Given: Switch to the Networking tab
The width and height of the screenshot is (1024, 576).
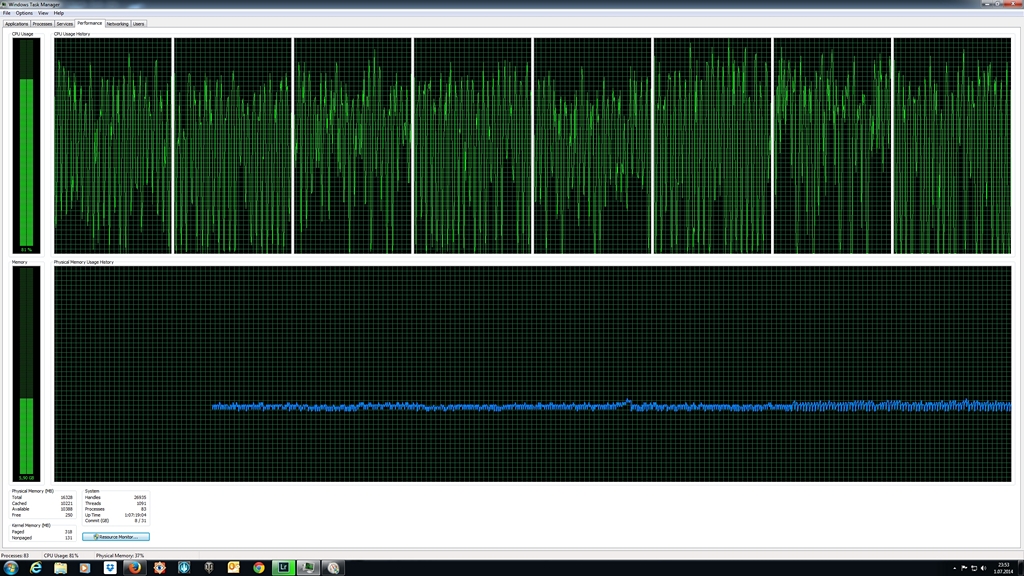Looking at the screenshot, I should click(118, 24).
